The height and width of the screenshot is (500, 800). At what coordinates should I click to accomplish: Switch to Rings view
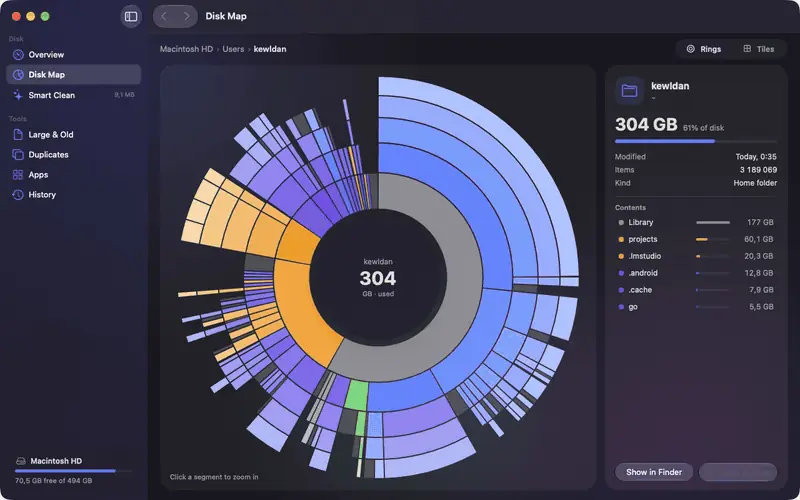(x=704, y=49)
